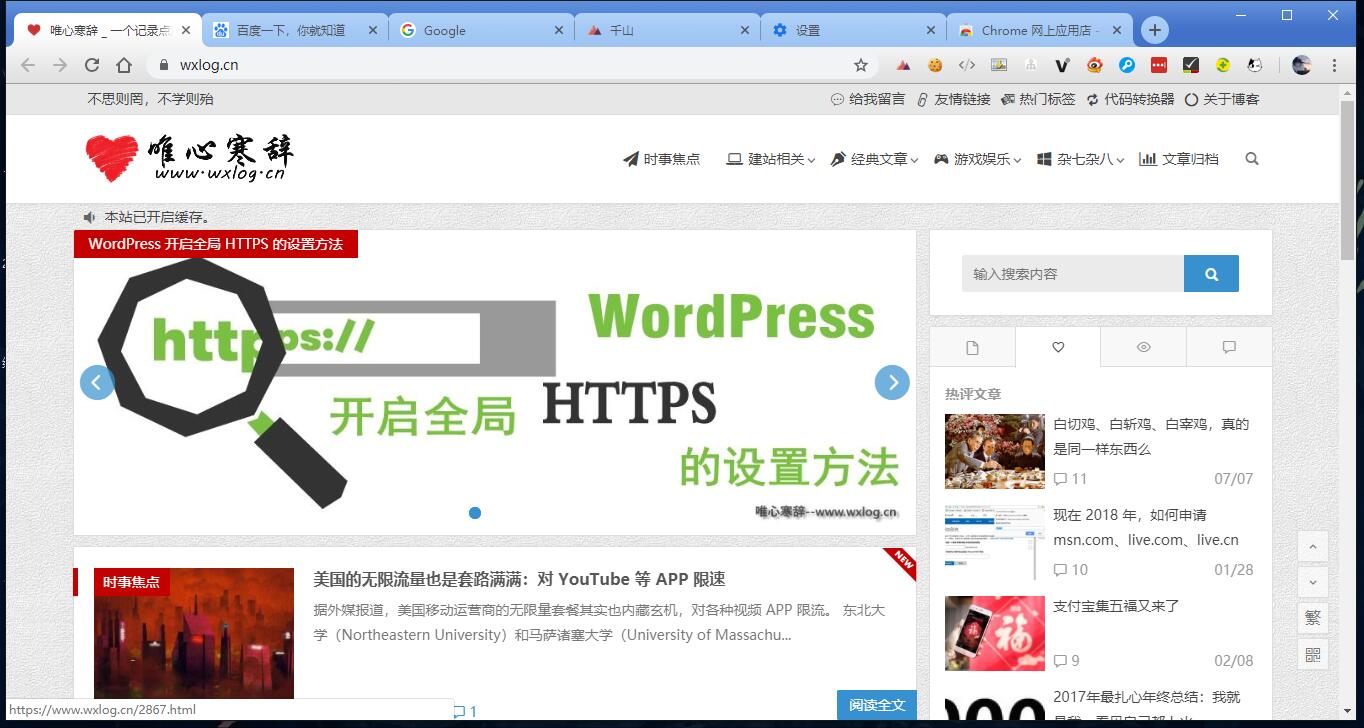Show previous slide in the banner carousel
This screenshot has height=728, width=1364.
tap(97, 382)
